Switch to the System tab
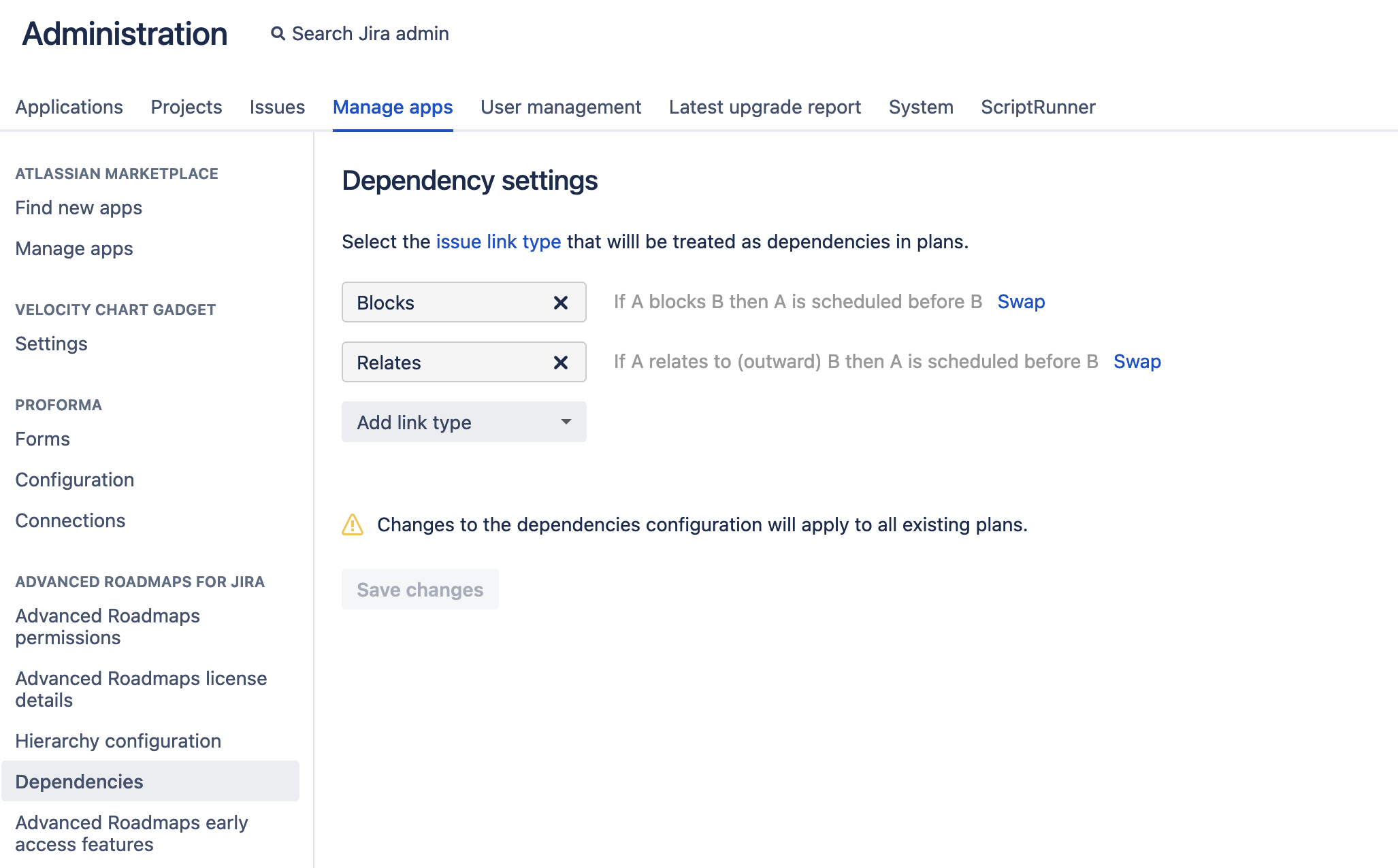Image resolution: width=1398 pixels, height=868 pixels. [920, 107]
